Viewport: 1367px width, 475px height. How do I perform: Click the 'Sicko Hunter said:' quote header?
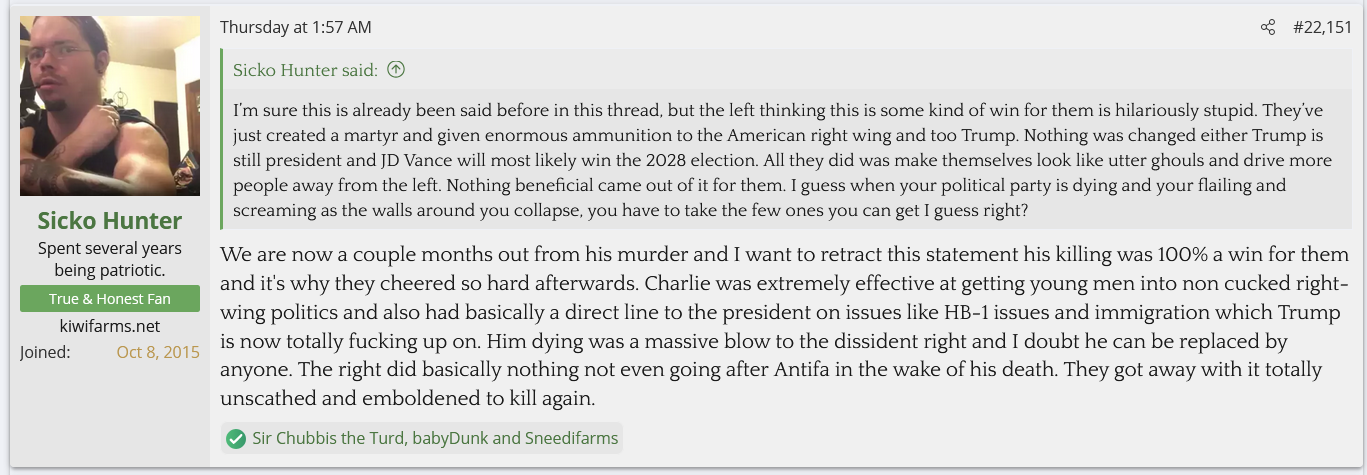pyautogui.click(x=305, y=70)
